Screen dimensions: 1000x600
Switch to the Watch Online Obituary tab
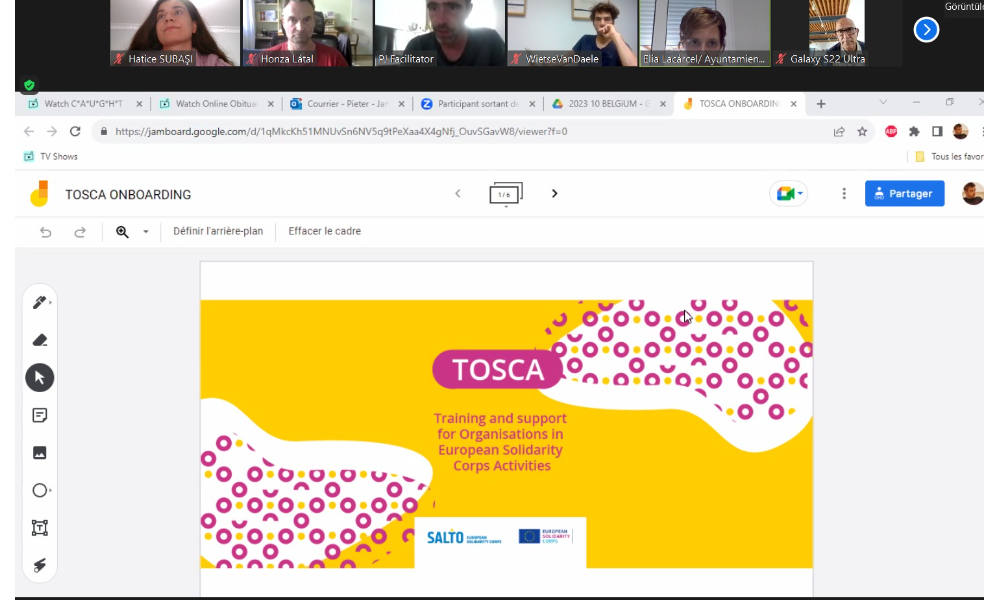(x=216, y=103)
